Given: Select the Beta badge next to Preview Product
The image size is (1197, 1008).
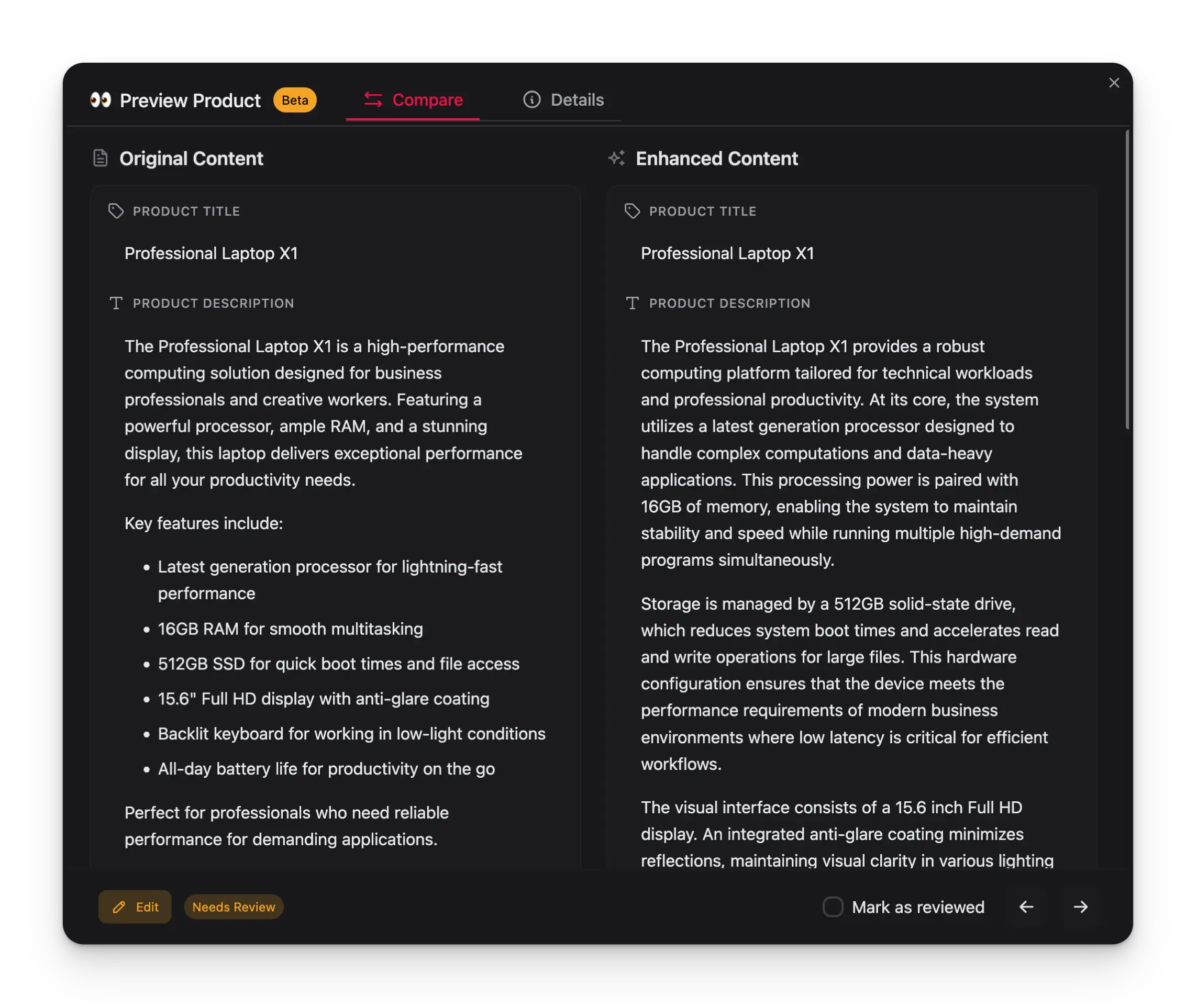Looking at the screenshot, I should [x=295, y=100].
